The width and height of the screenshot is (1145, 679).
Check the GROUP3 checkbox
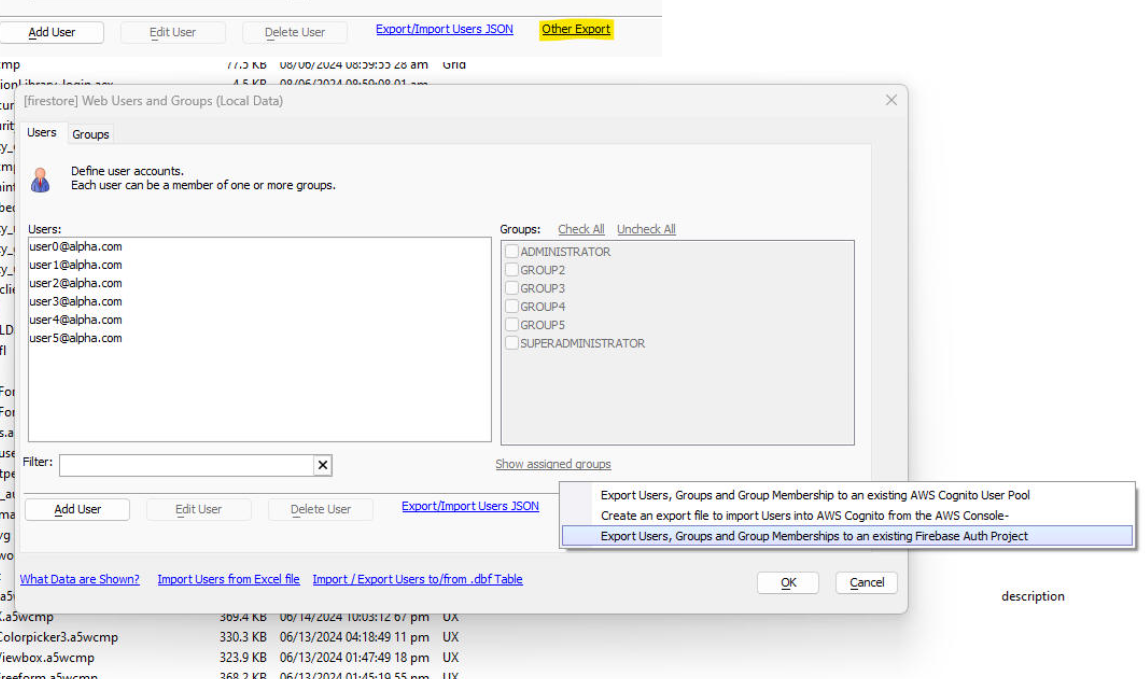(512, 288)
